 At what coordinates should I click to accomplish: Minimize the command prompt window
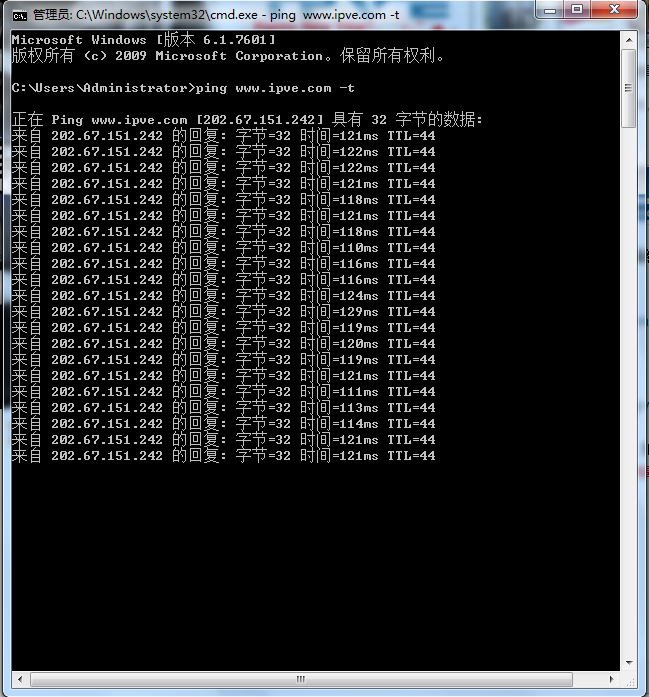[x=550, y=10]
